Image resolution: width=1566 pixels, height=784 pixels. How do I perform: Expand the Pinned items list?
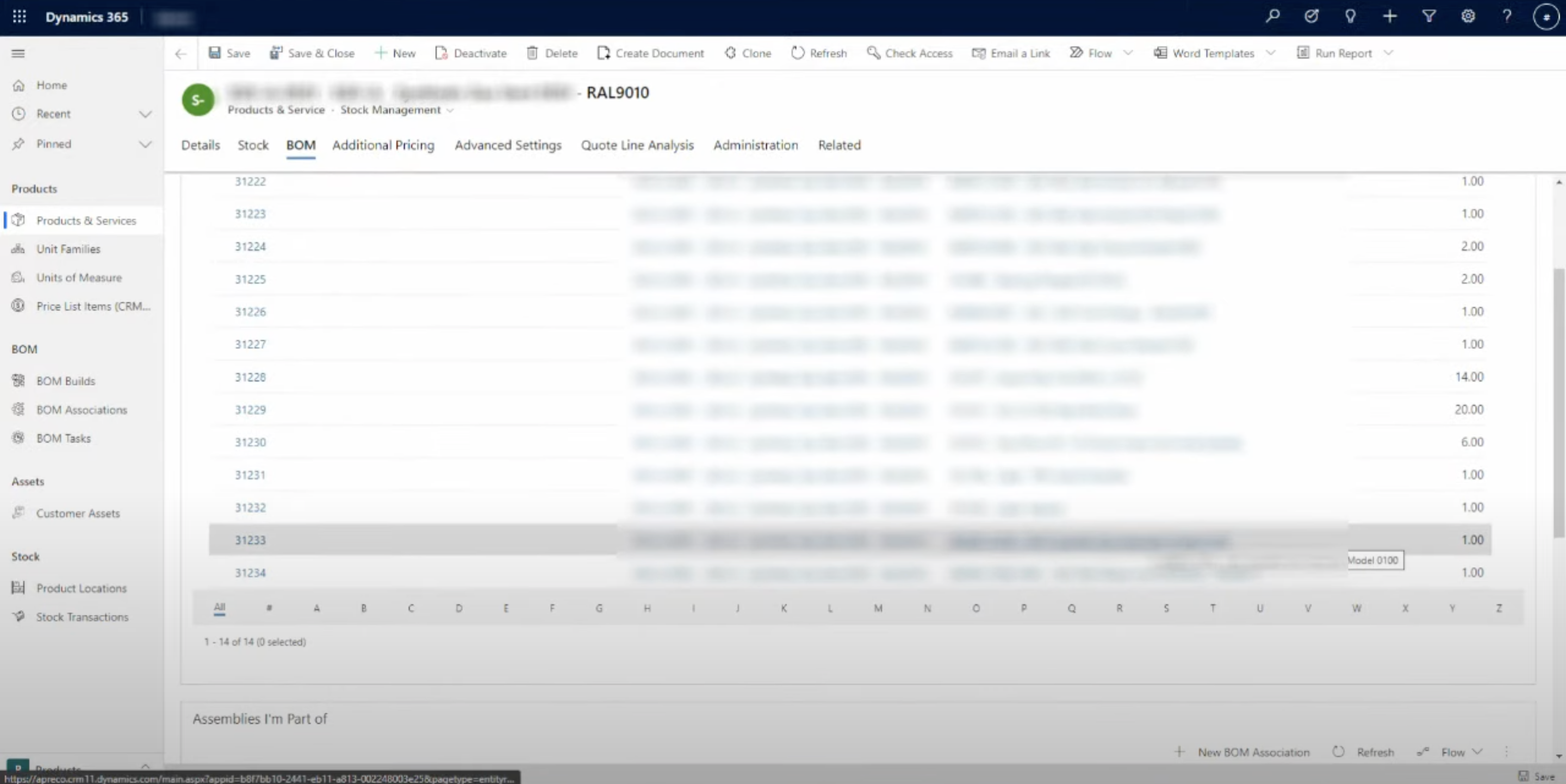coord(146,144)
